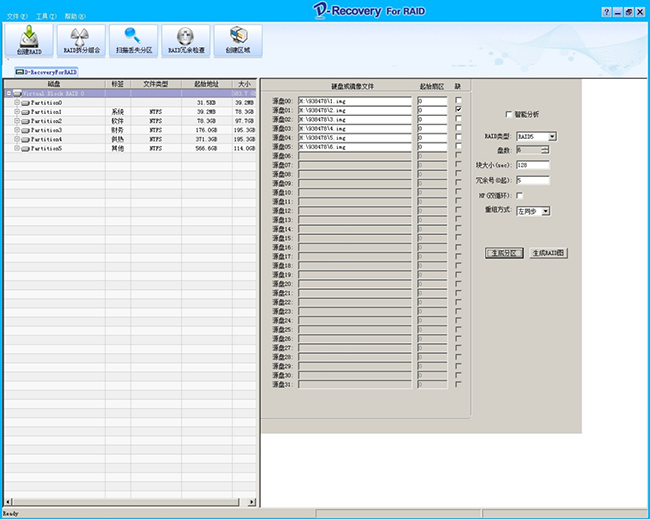The width and height of the screenshot is (650, 520).
Task: Select the Partition4 row name
Action: click(46, 139)
